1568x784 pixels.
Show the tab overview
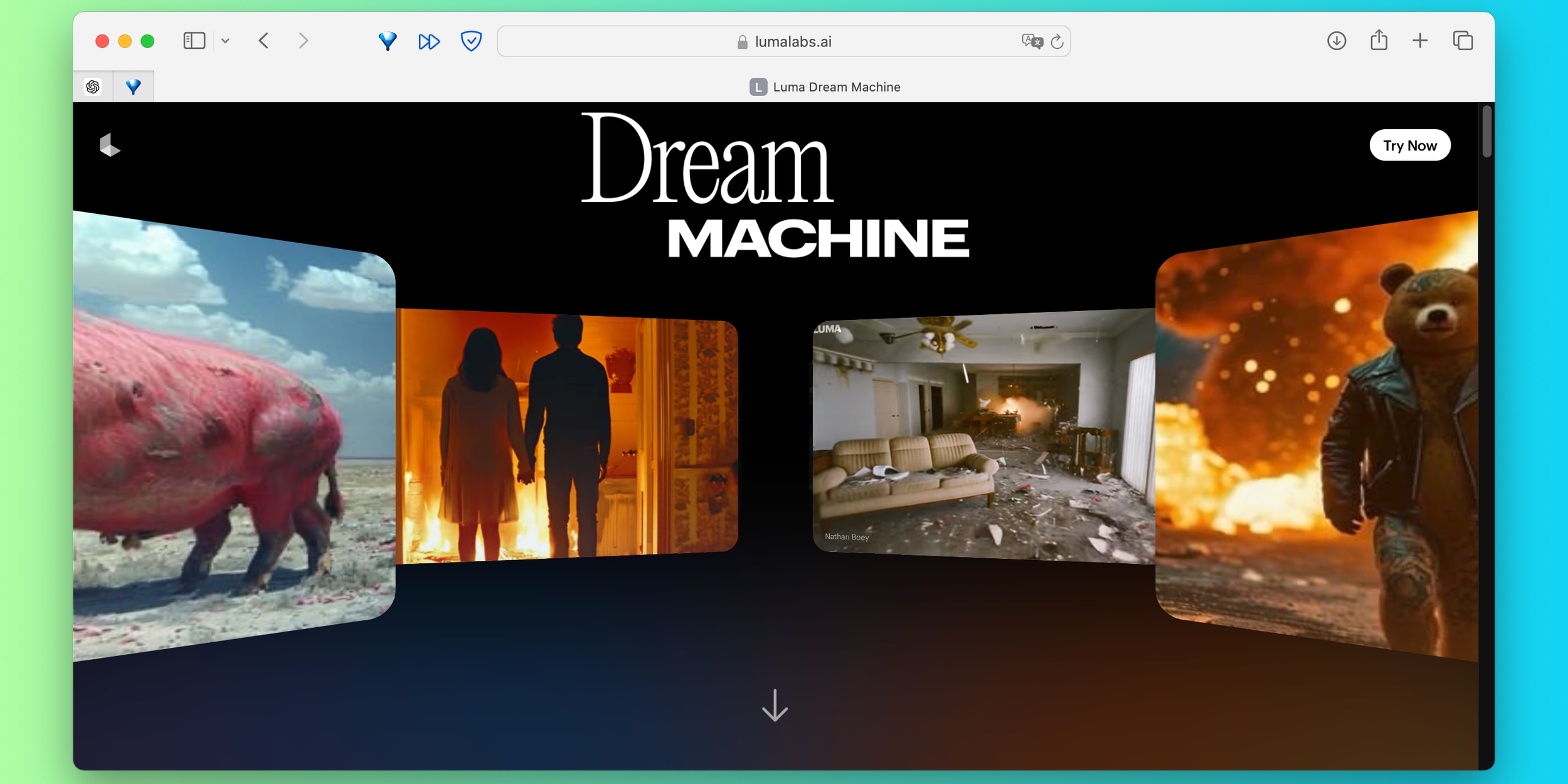[x=1463, y=41]
